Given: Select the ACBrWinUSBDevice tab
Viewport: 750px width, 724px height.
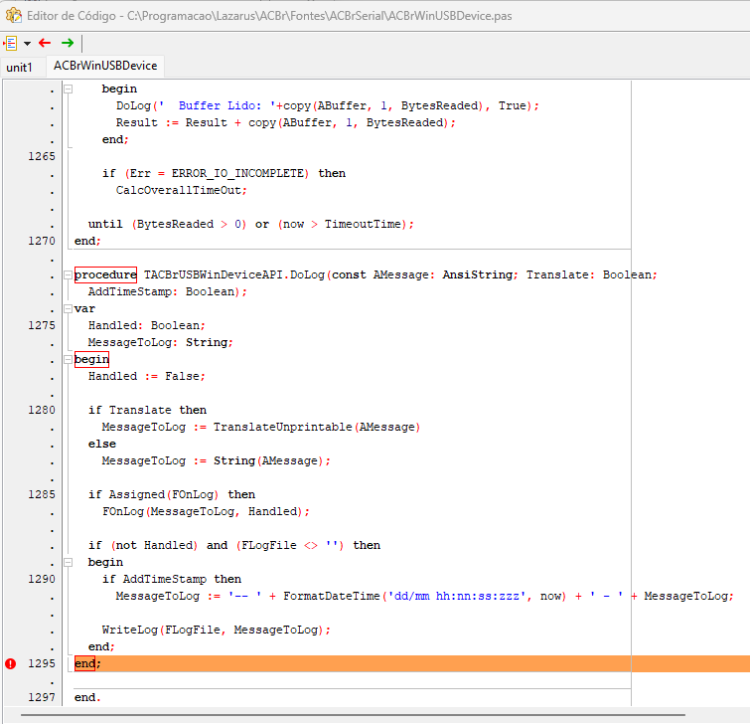Looking at the screenshot, I should (105, 66).
